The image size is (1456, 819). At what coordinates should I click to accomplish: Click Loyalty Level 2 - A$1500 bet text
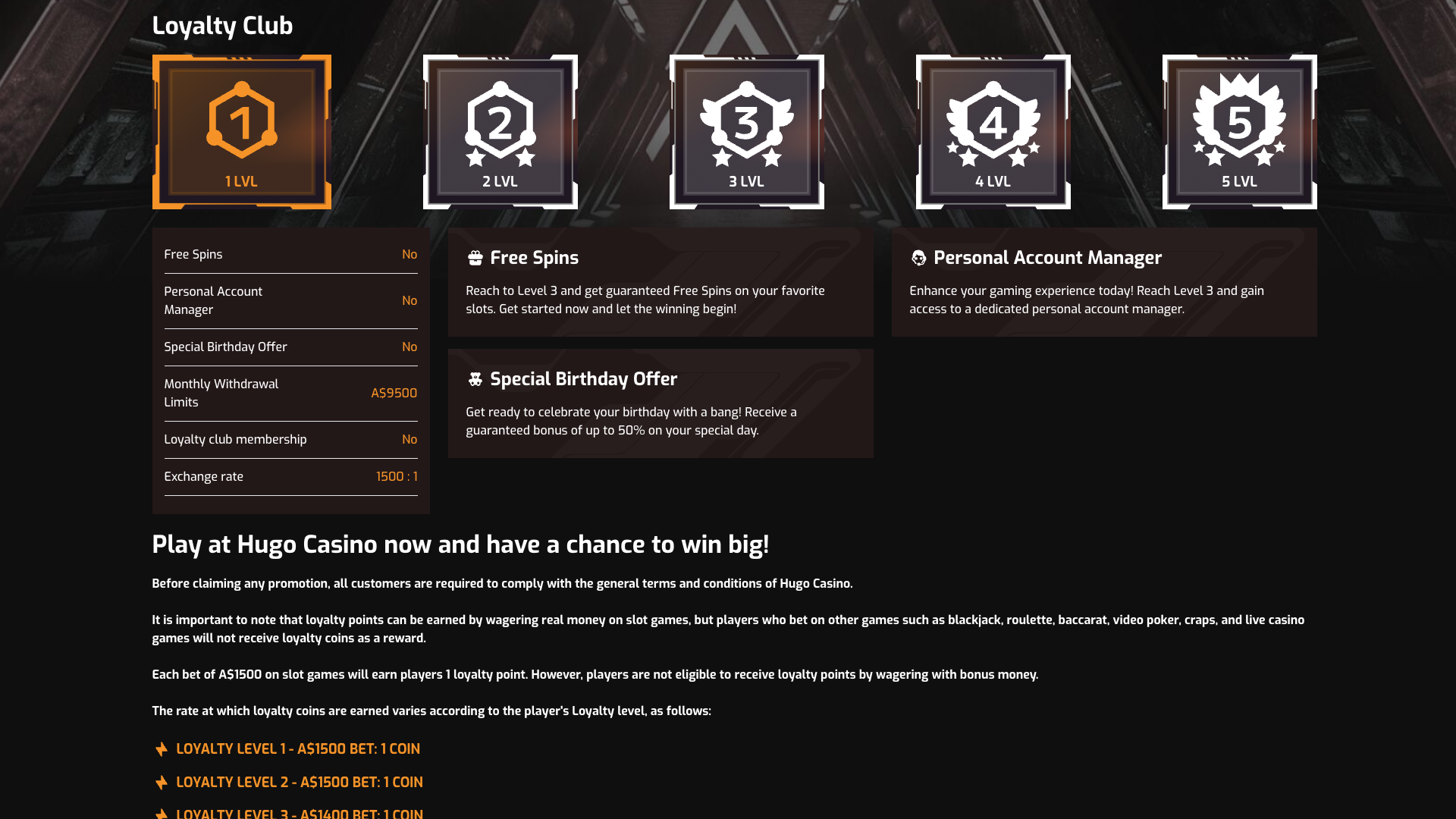[x=300, y=783]
